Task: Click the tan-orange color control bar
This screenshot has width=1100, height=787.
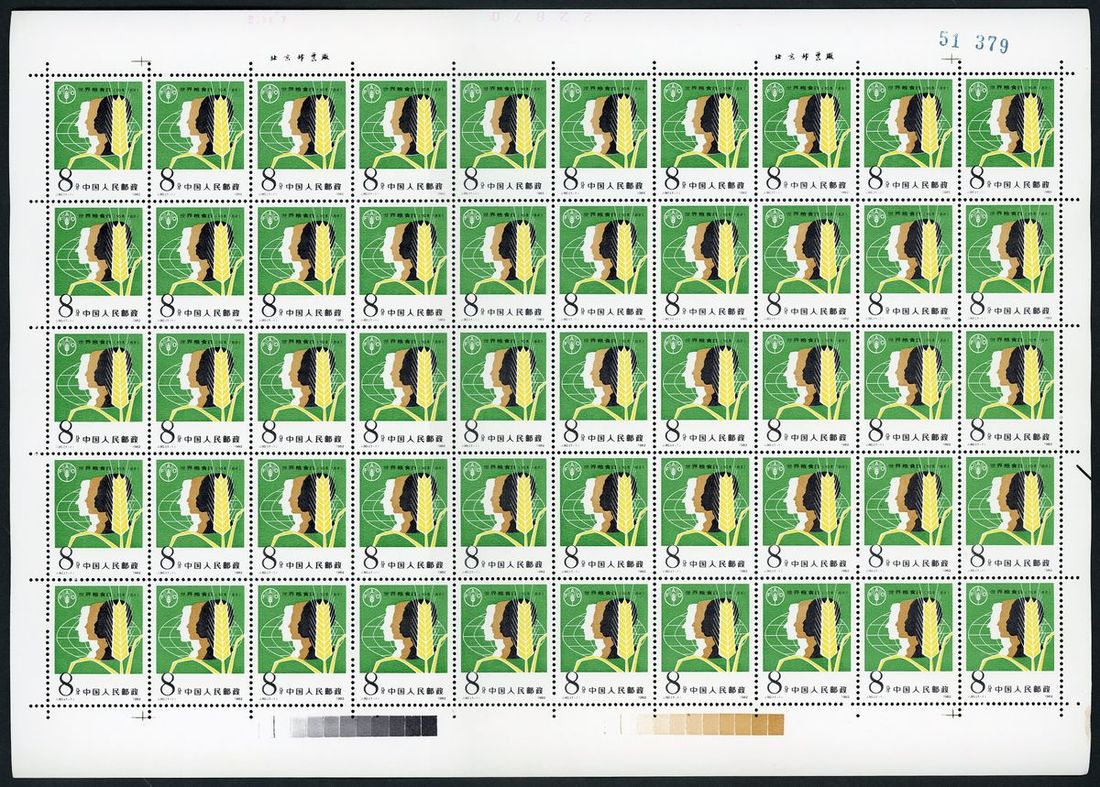Action: coord(708,724)
